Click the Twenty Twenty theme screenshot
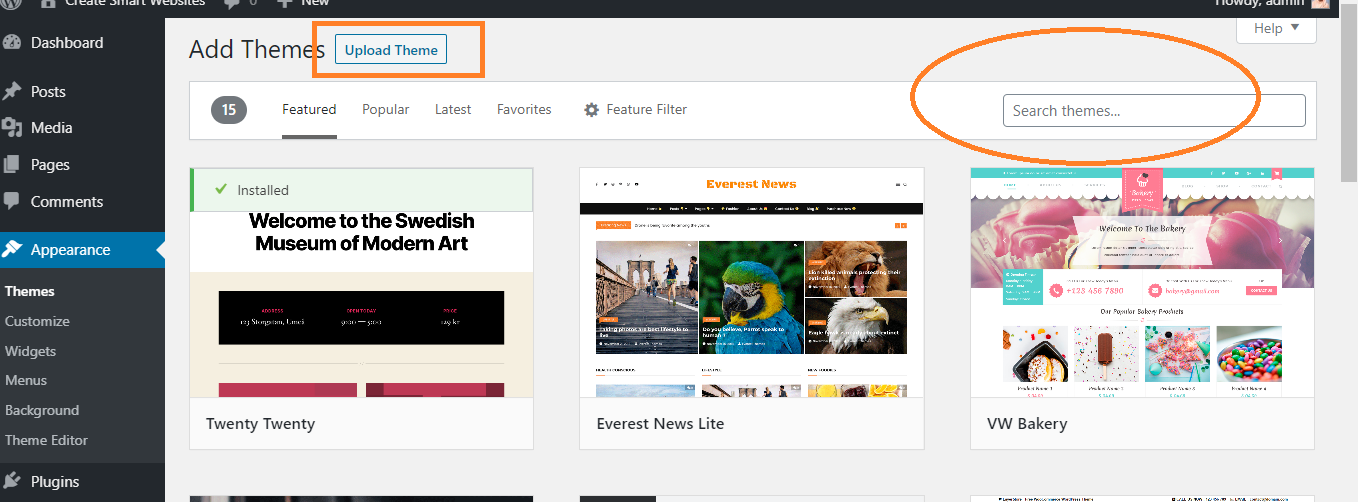The image size is (1358, 502). pos(361,283)
